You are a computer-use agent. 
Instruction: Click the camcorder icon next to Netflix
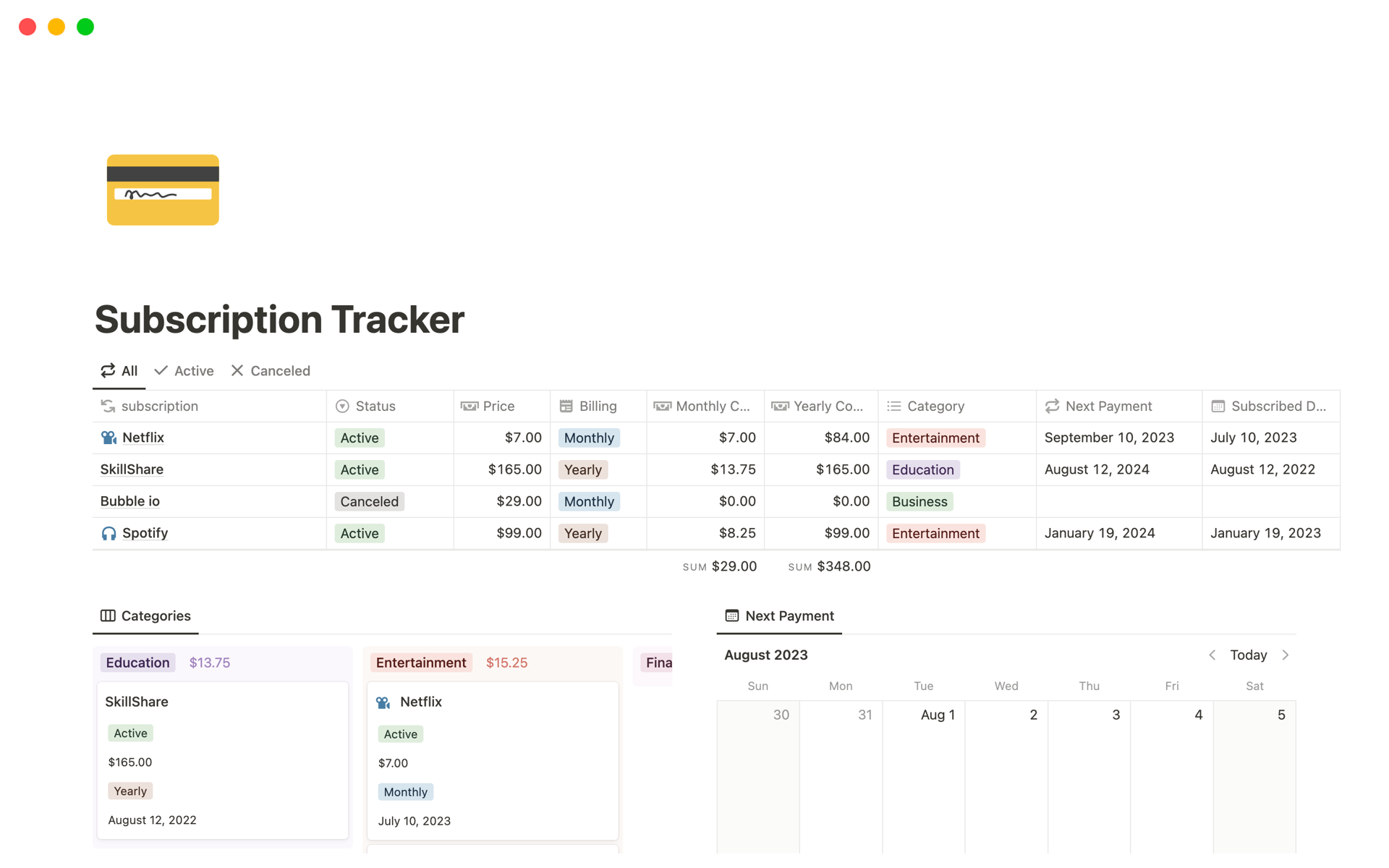(x=108, y=437)
